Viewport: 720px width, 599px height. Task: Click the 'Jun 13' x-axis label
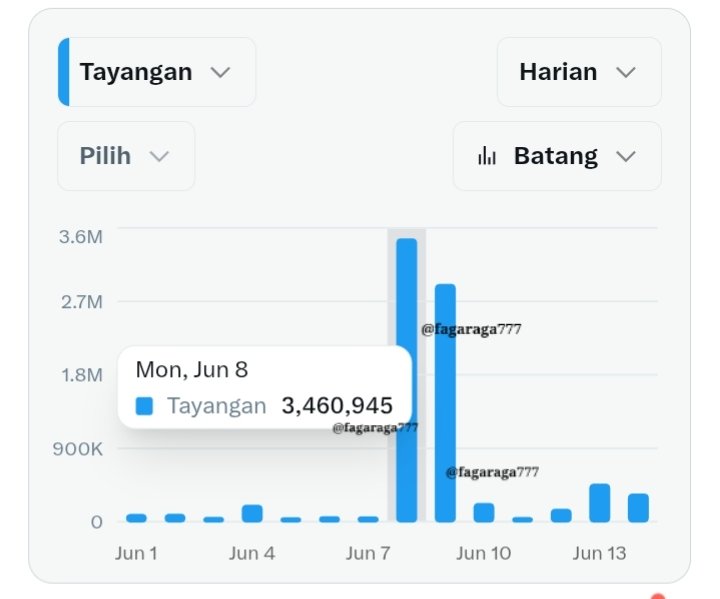(x=599, y=553)
